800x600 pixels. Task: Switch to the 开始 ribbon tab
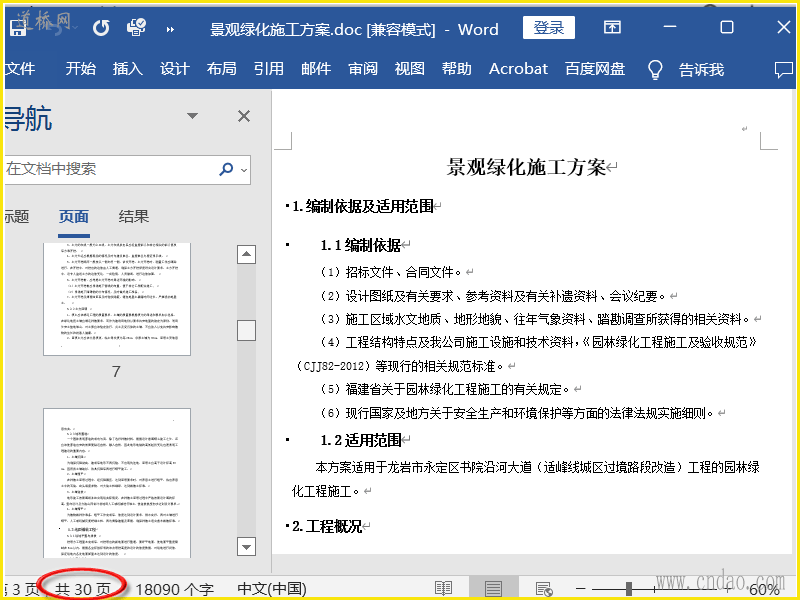[x=81, y=68]
